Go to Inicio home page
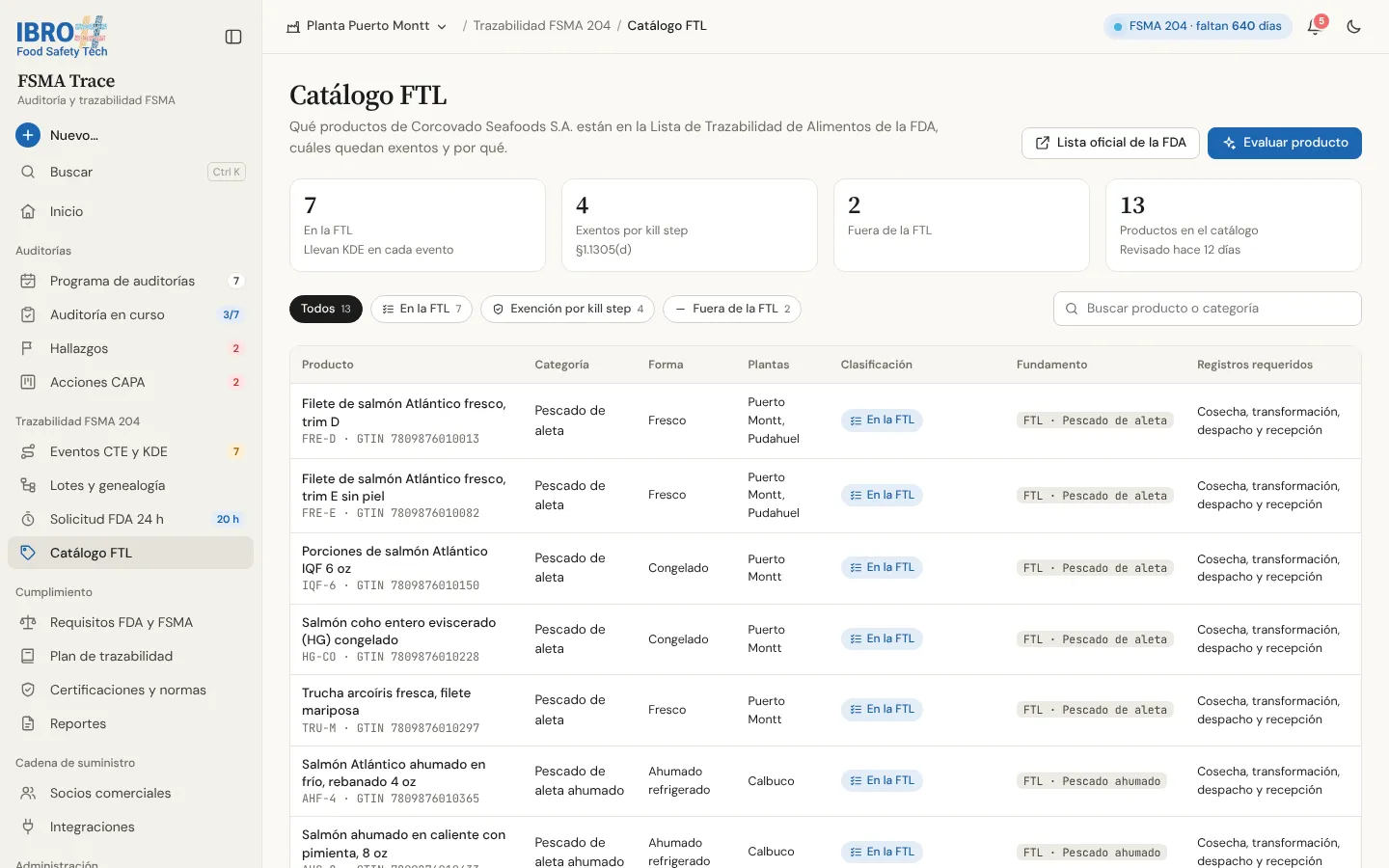This screenshot has width=1389, height=868. tap(131, 211)
